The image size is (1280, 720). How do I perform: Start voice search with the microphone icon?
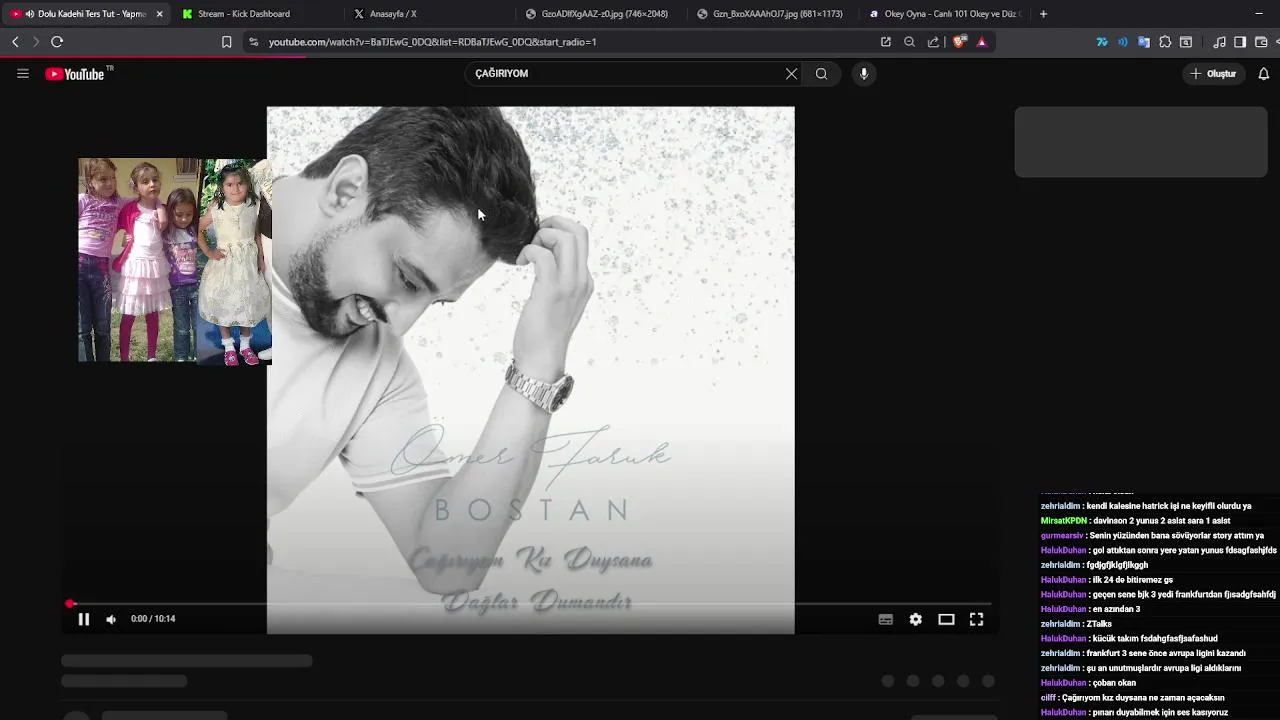(864, 73)
